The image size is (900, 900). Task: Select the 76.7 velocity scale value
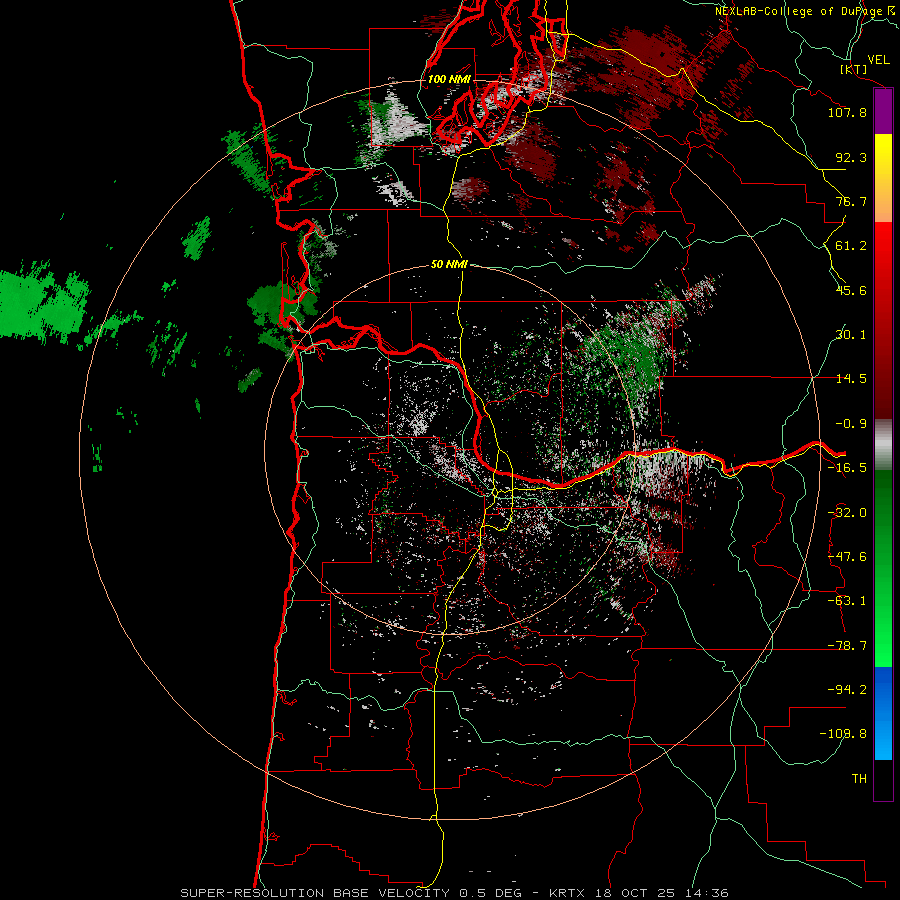[851, 201]
